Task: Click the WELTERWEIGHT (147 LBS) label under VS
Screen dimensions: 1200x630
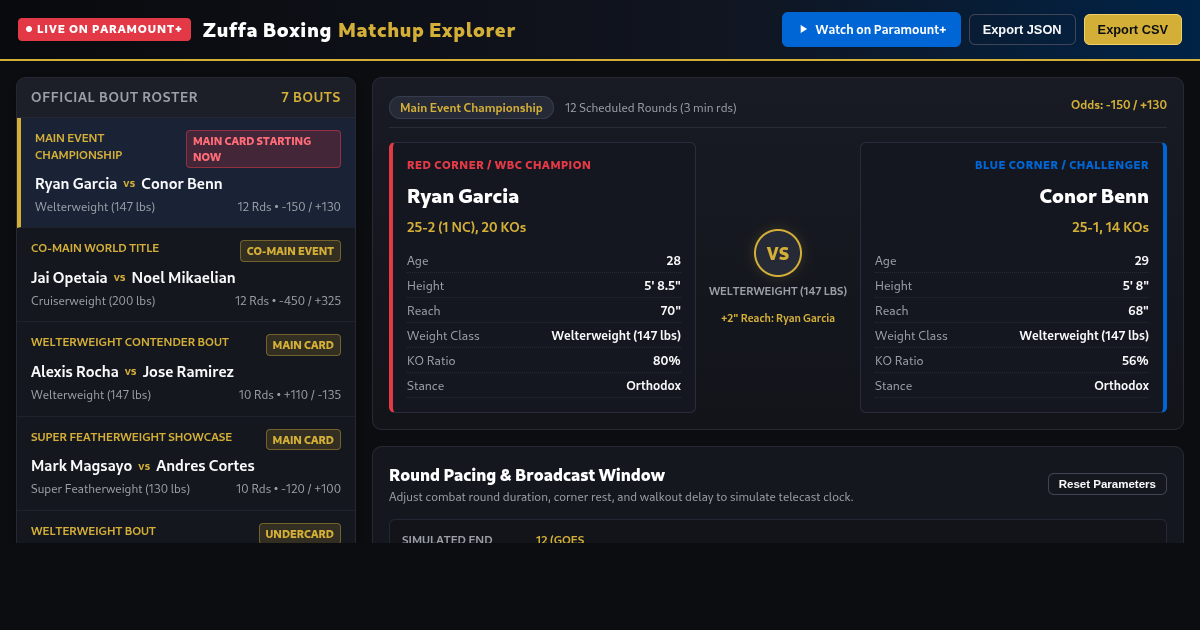Action: pos(778,291)
